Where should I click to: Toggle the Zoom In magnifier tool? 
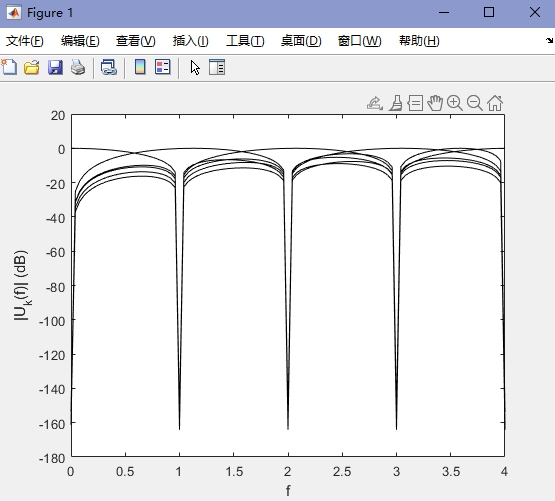coord(454,103)
